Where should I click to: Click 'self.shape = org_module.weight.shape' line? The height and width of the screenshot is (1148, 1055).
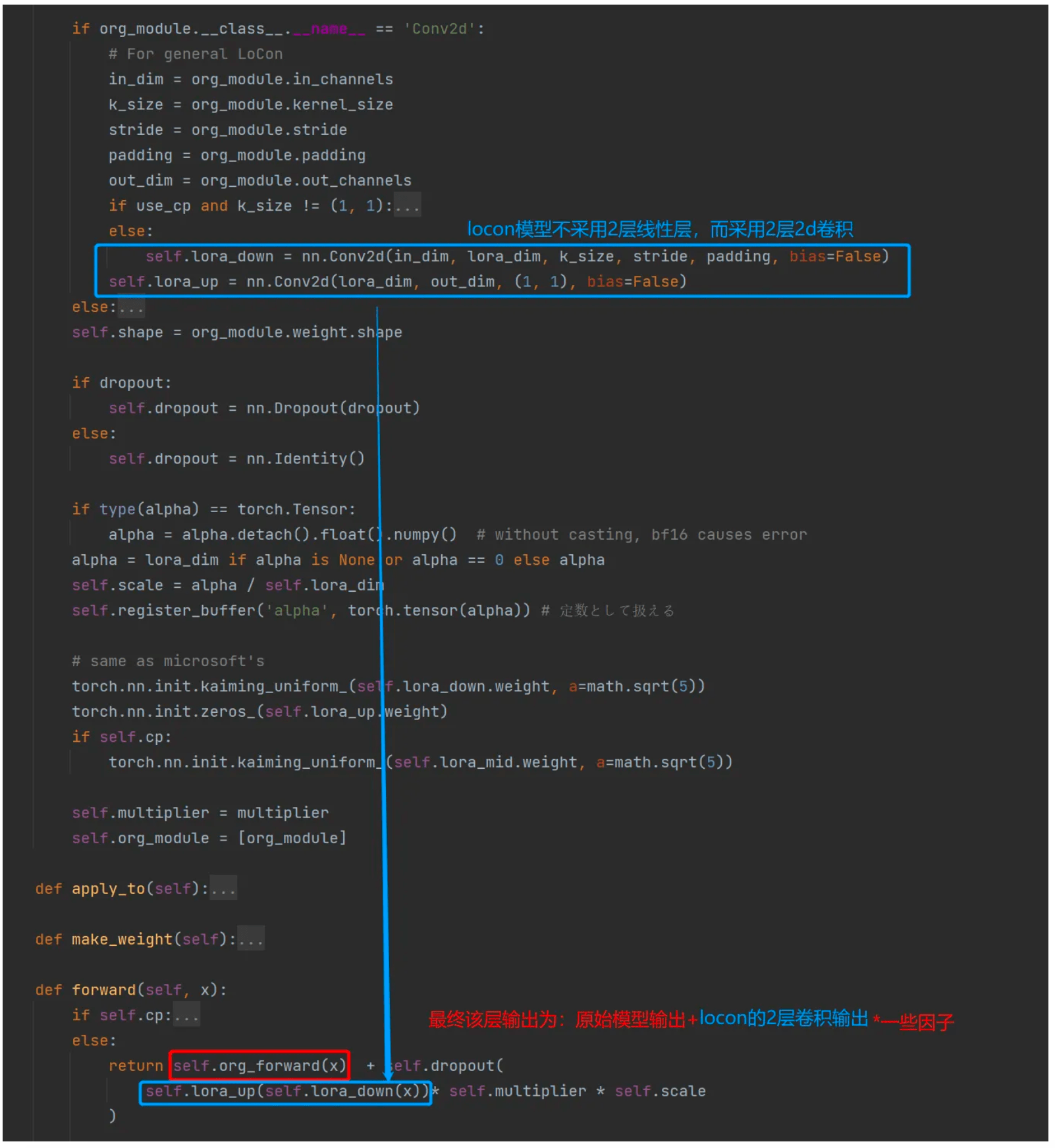coord(237,332)
